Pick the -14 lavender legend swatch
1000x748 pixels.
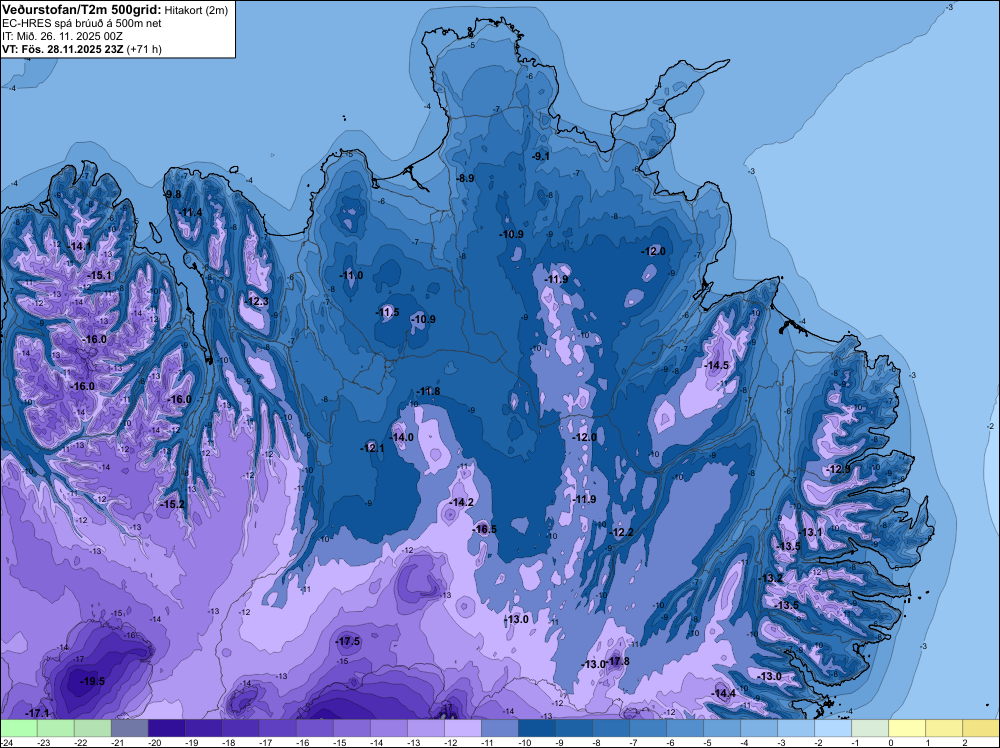tap(388, 728)
